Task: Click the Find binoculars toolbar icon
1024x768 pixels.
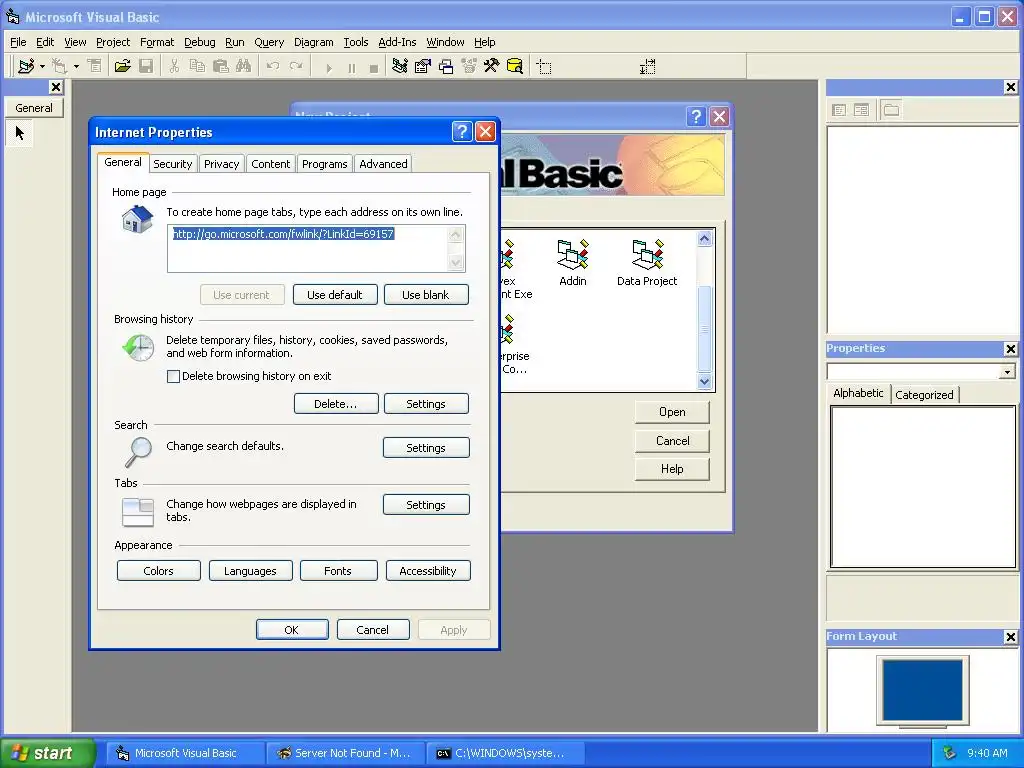Action: (x=244, y=66)
